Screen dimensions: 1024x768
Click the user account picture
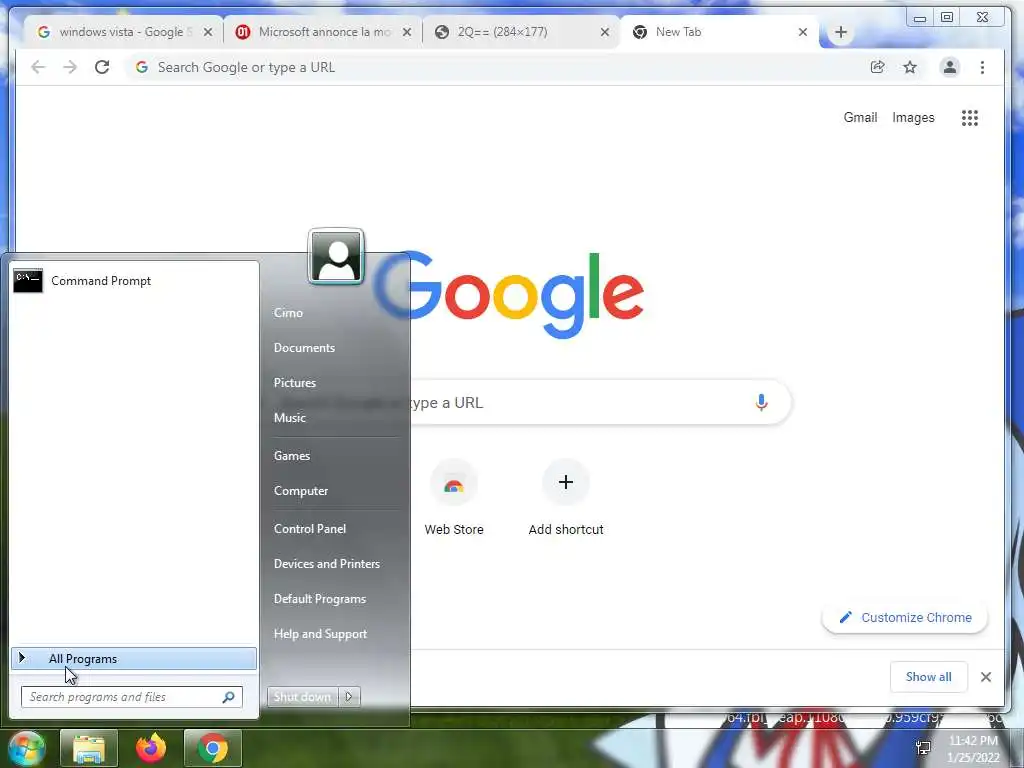(x=336, y=256)
